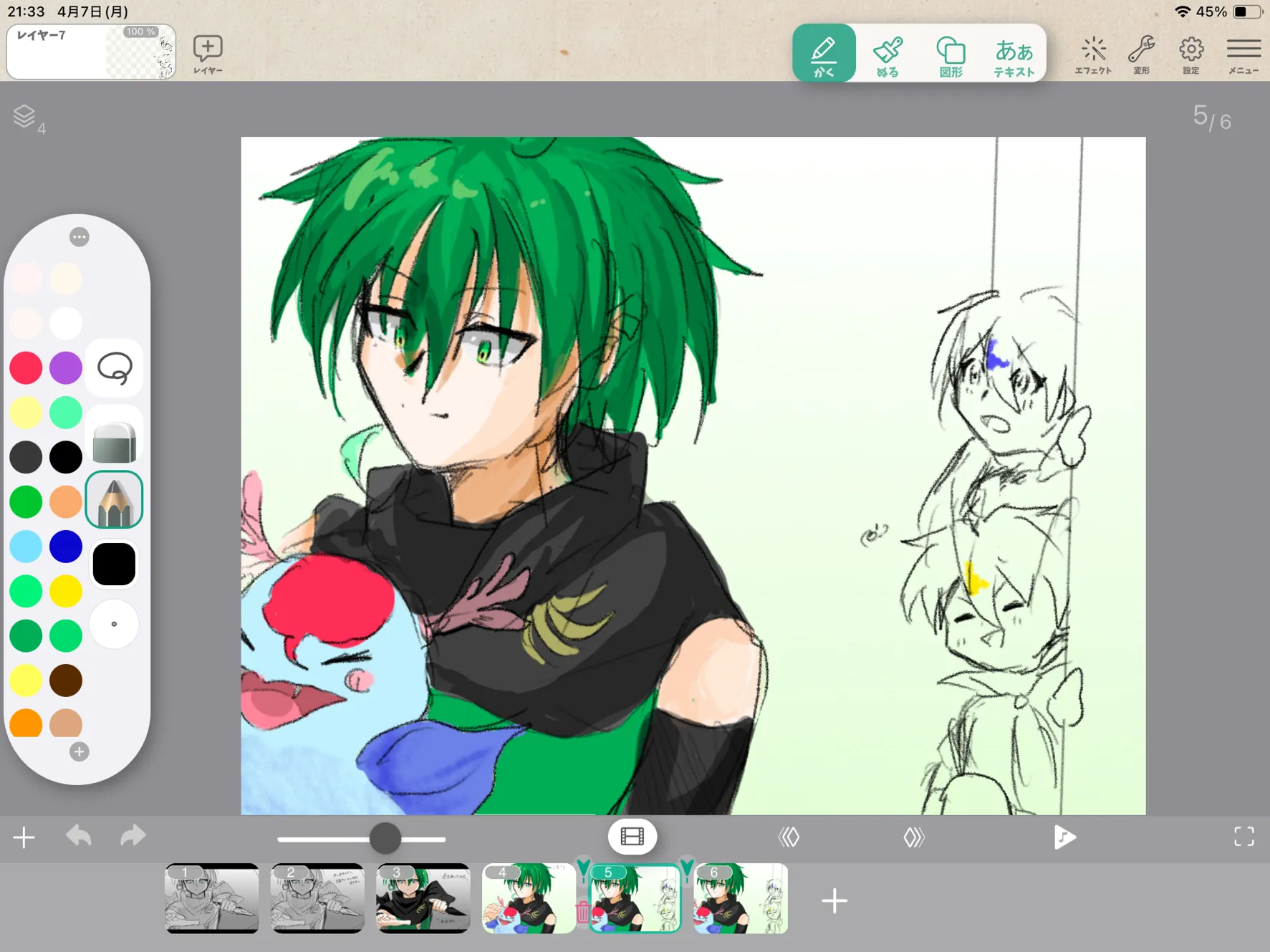Toggle previous-frame onion skin

789,837
